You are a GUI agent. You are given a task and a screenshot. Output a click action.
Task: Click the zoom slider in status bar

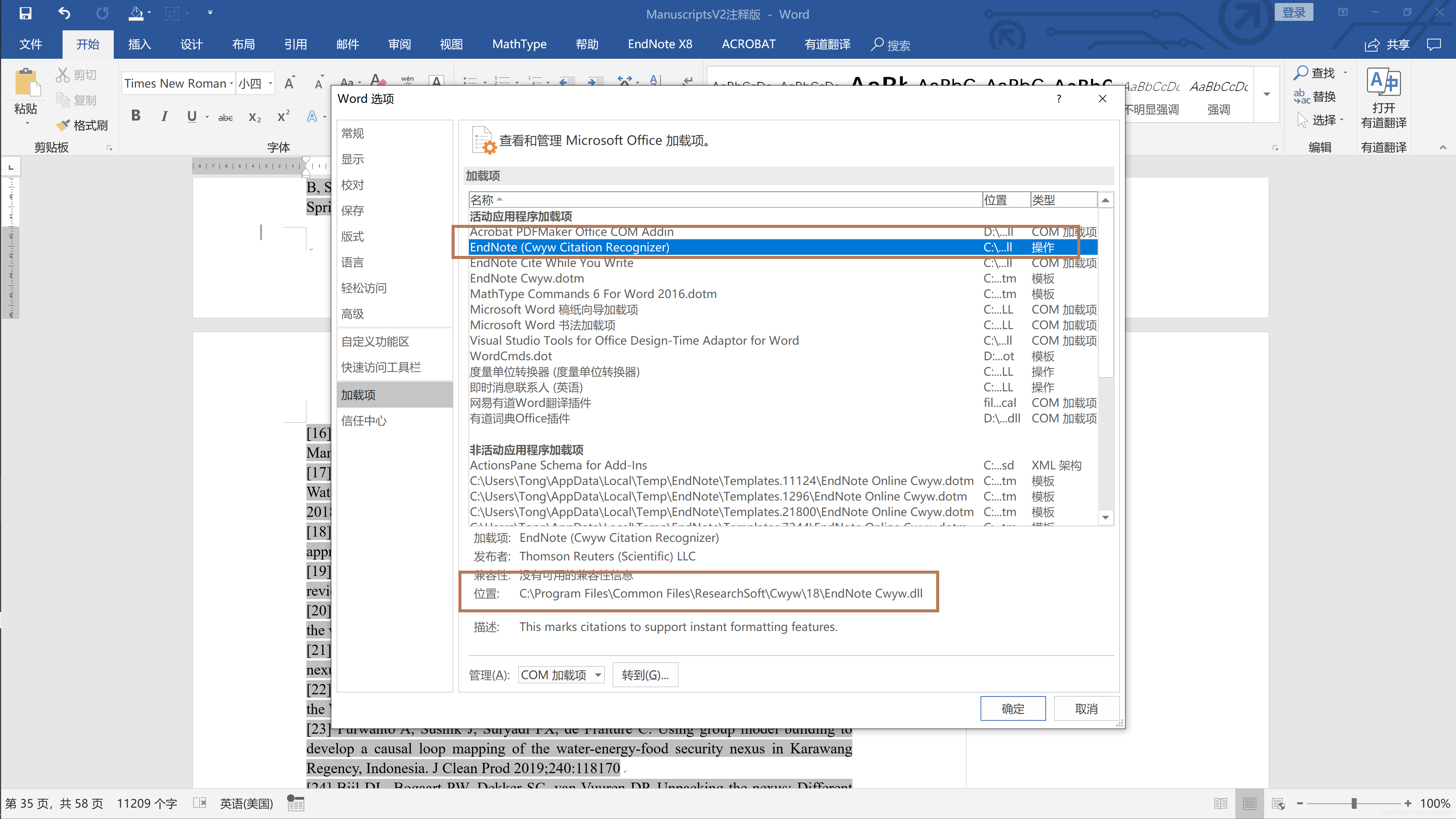pos(1354,803)
